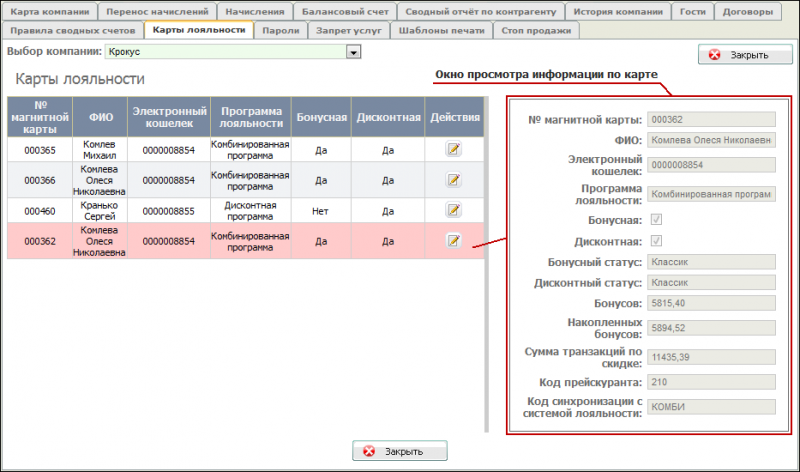
Task: Select the Договоры tab
Action: [x=746, y=12]
